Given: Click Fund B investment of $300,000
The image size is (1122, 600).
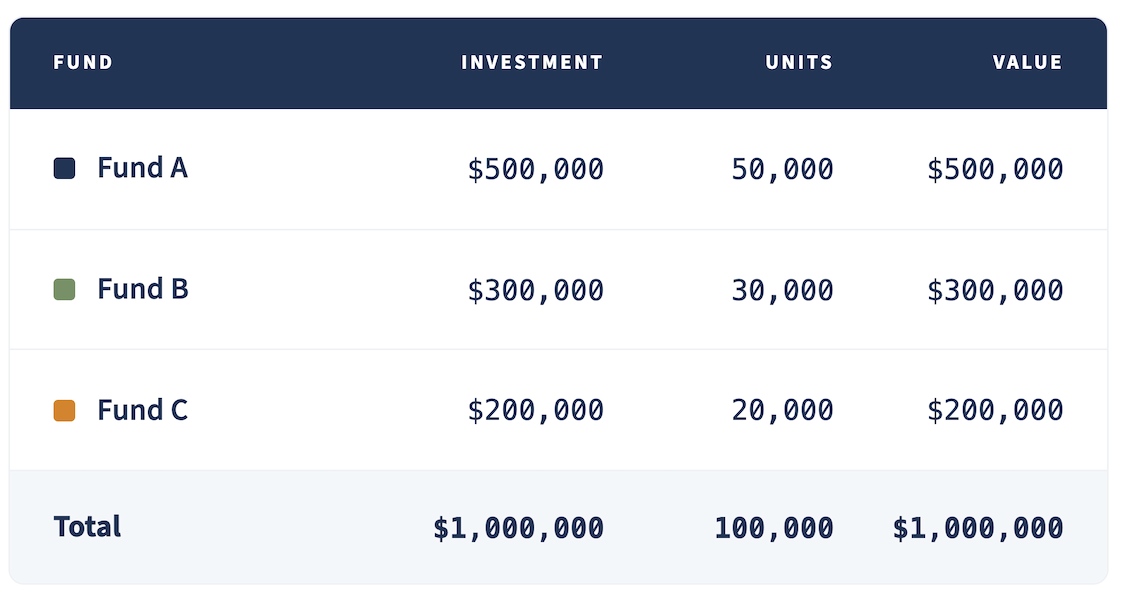Looking at the screenshot, I should click(x=536, y=290).
